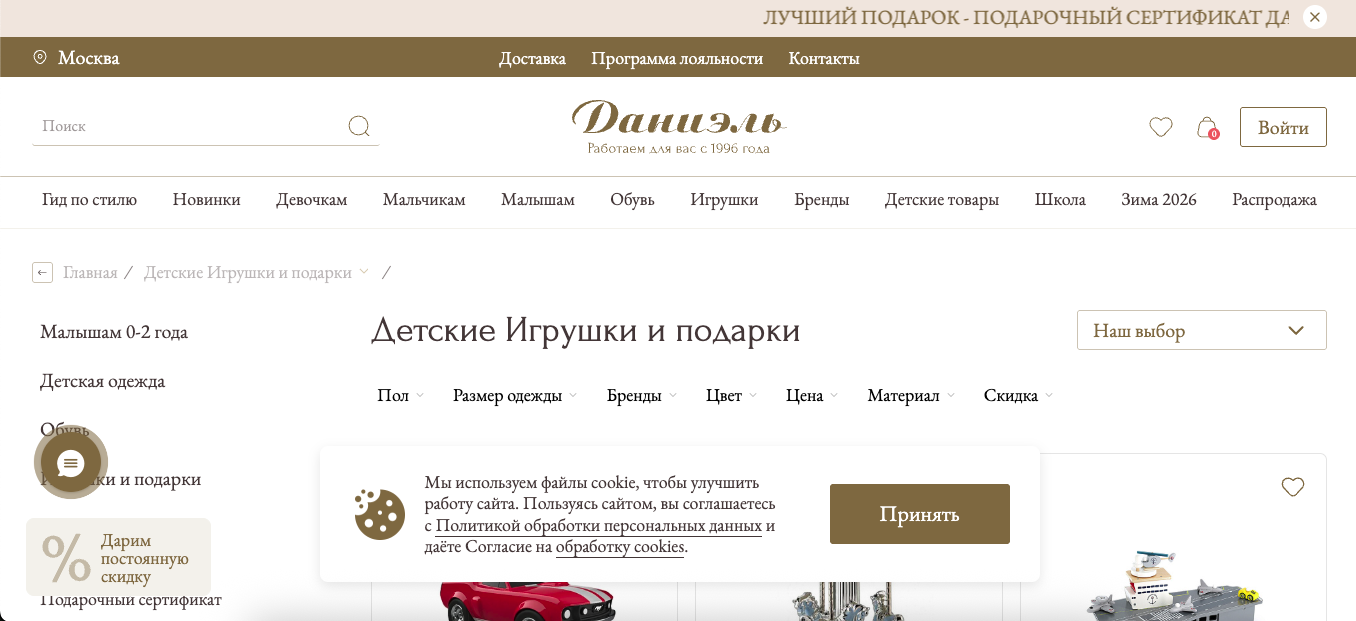Open the обработку cookies link
Image resolution: width=1356 pixels, height=621 pixels.
point(619,547)
